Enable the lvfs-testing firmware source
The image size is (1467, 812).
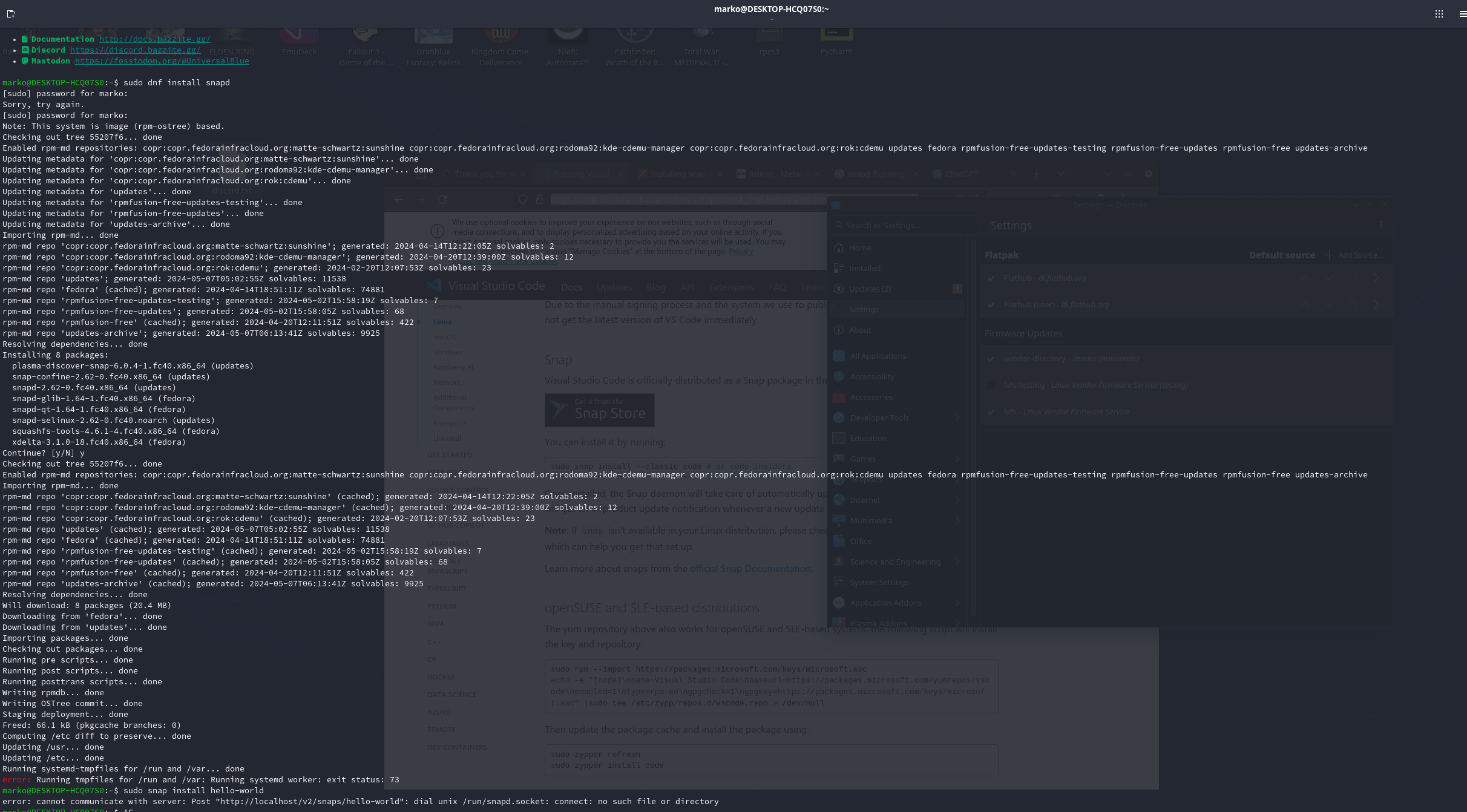coord(991,385)
